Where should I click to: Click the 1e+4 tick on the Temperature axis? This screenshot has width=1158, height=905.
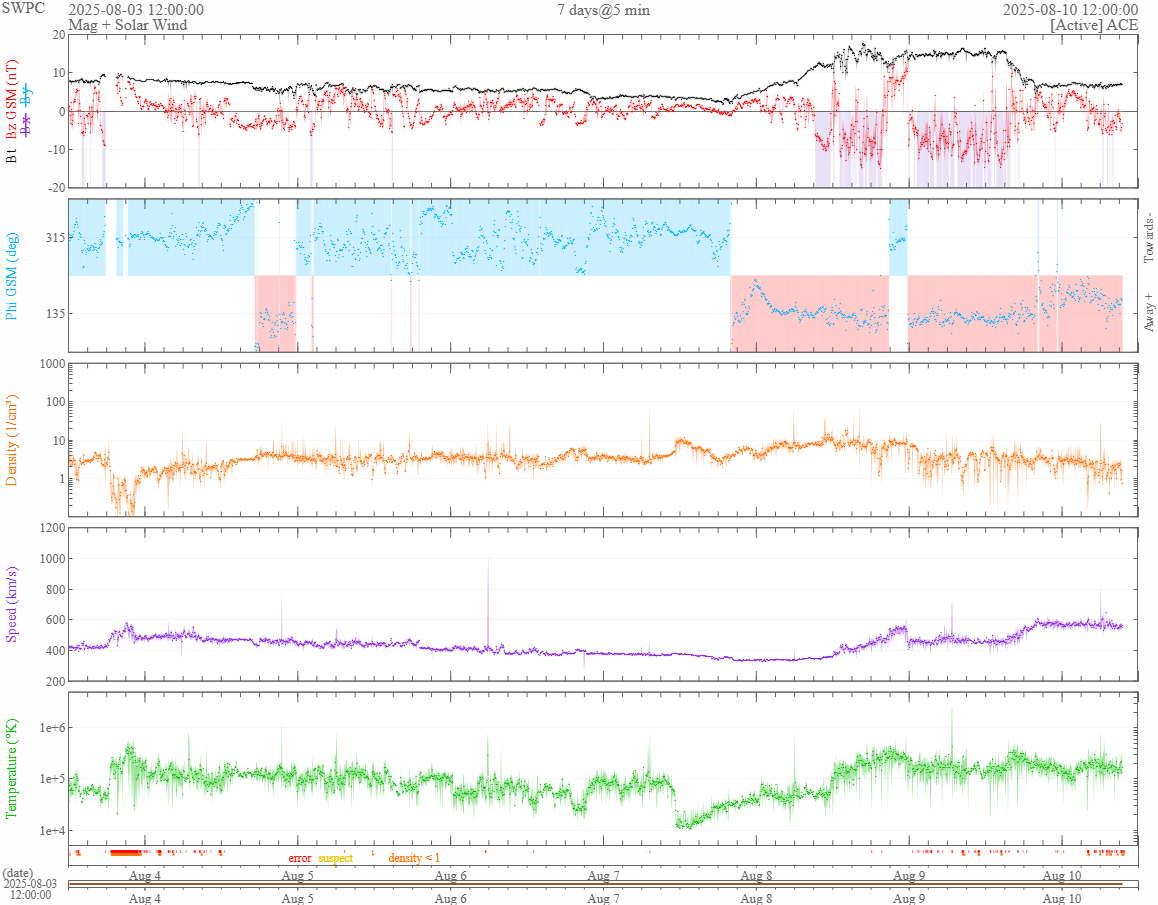52,830
